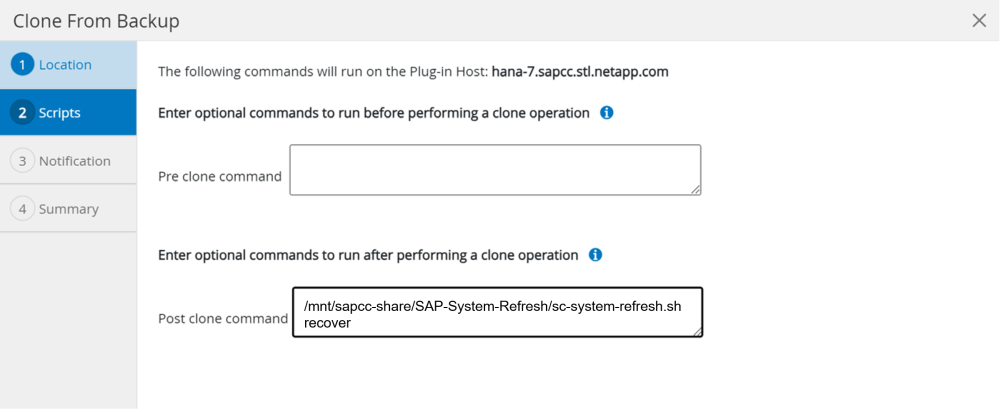Screen dimensions: 1000x412
Task: Click the step 1 numbered circle
Action: click(x=22, y=65)
